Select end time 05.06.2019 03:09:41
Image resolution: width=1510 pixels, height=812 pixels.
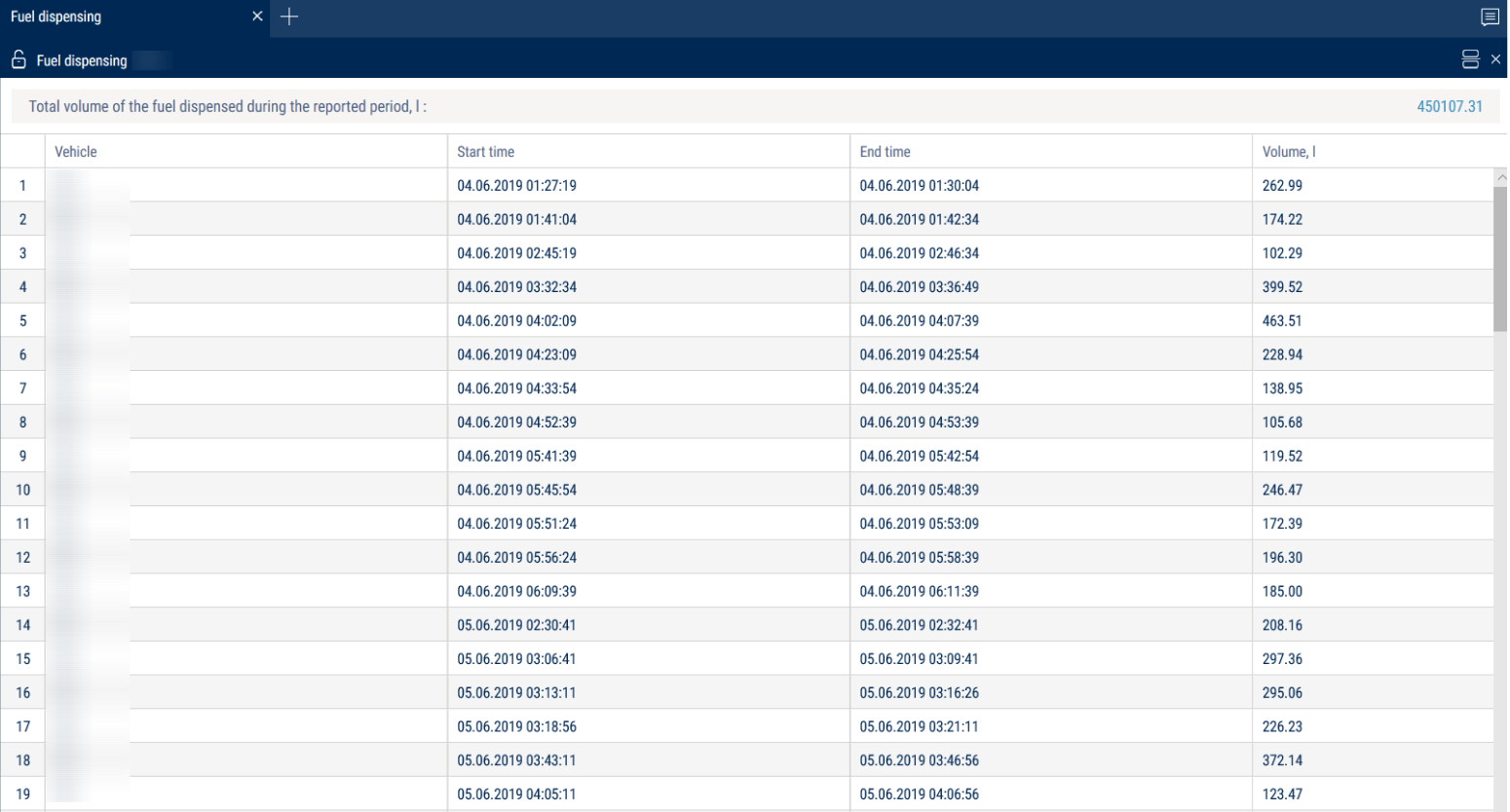click(919, 659)
